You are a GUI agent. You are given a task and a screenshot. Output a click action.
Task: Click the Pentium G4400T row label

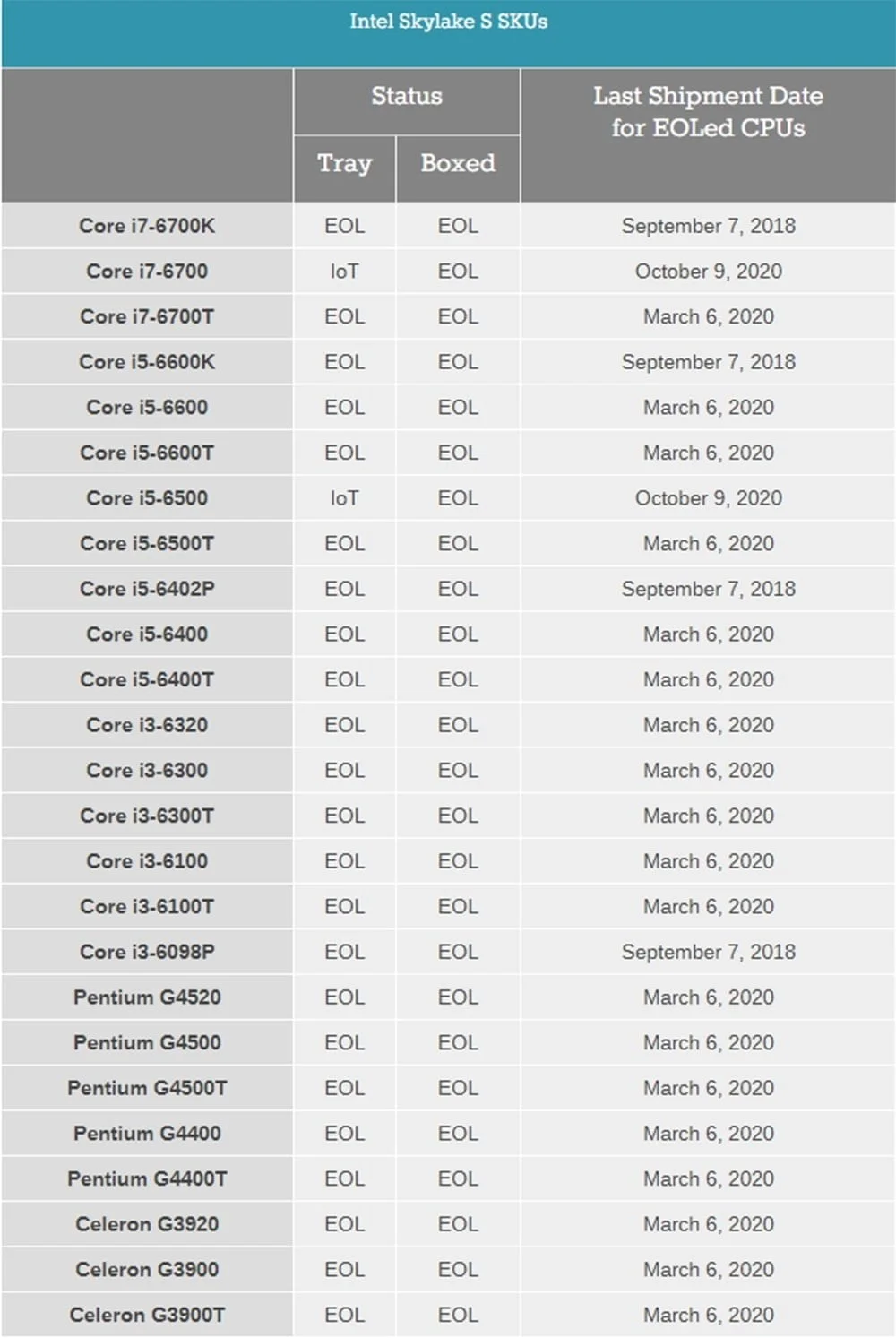(x=147, y=1178)
